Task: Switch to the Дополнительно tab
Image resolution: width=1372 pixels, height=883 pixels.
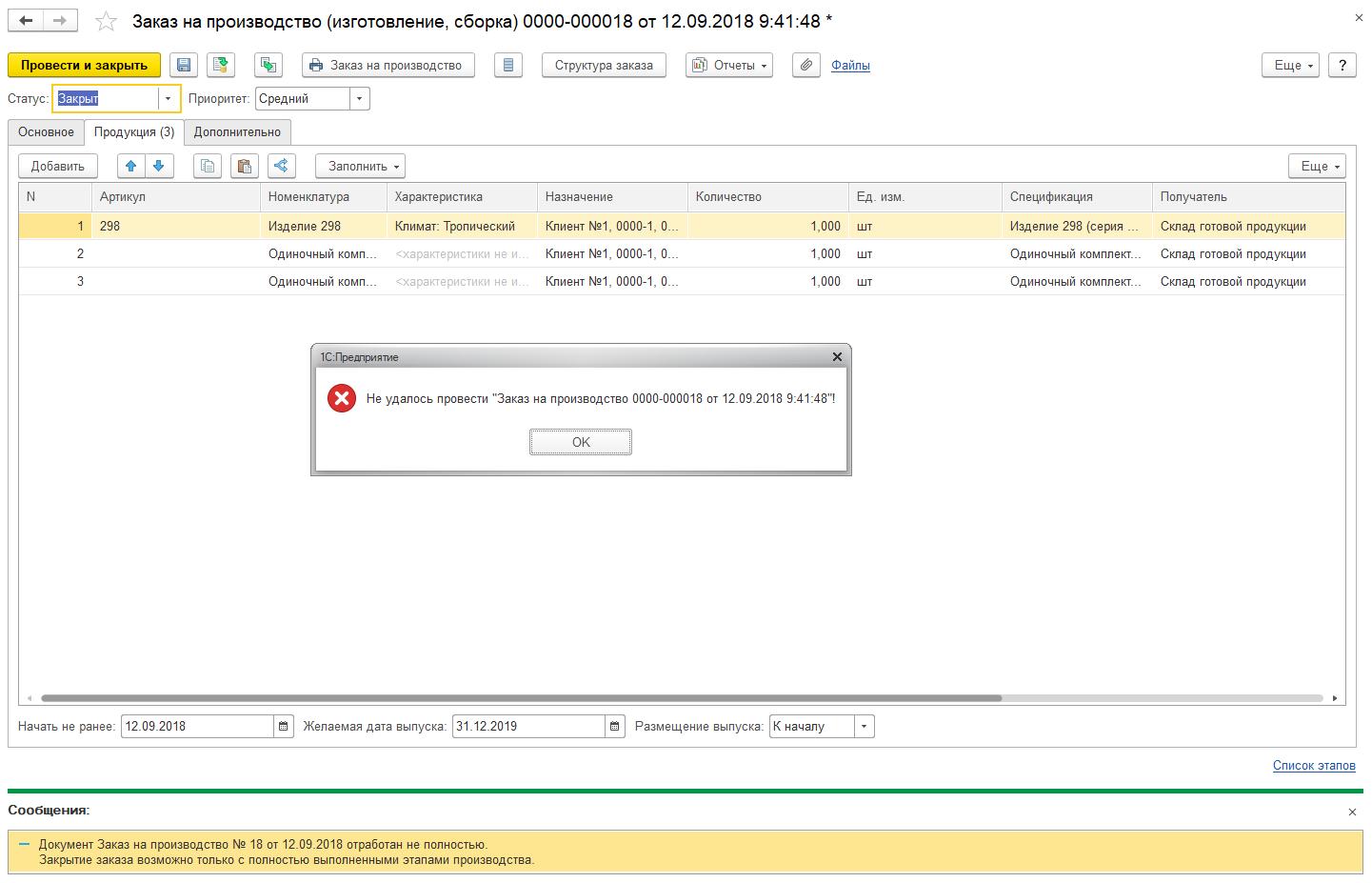Action: 237,131
